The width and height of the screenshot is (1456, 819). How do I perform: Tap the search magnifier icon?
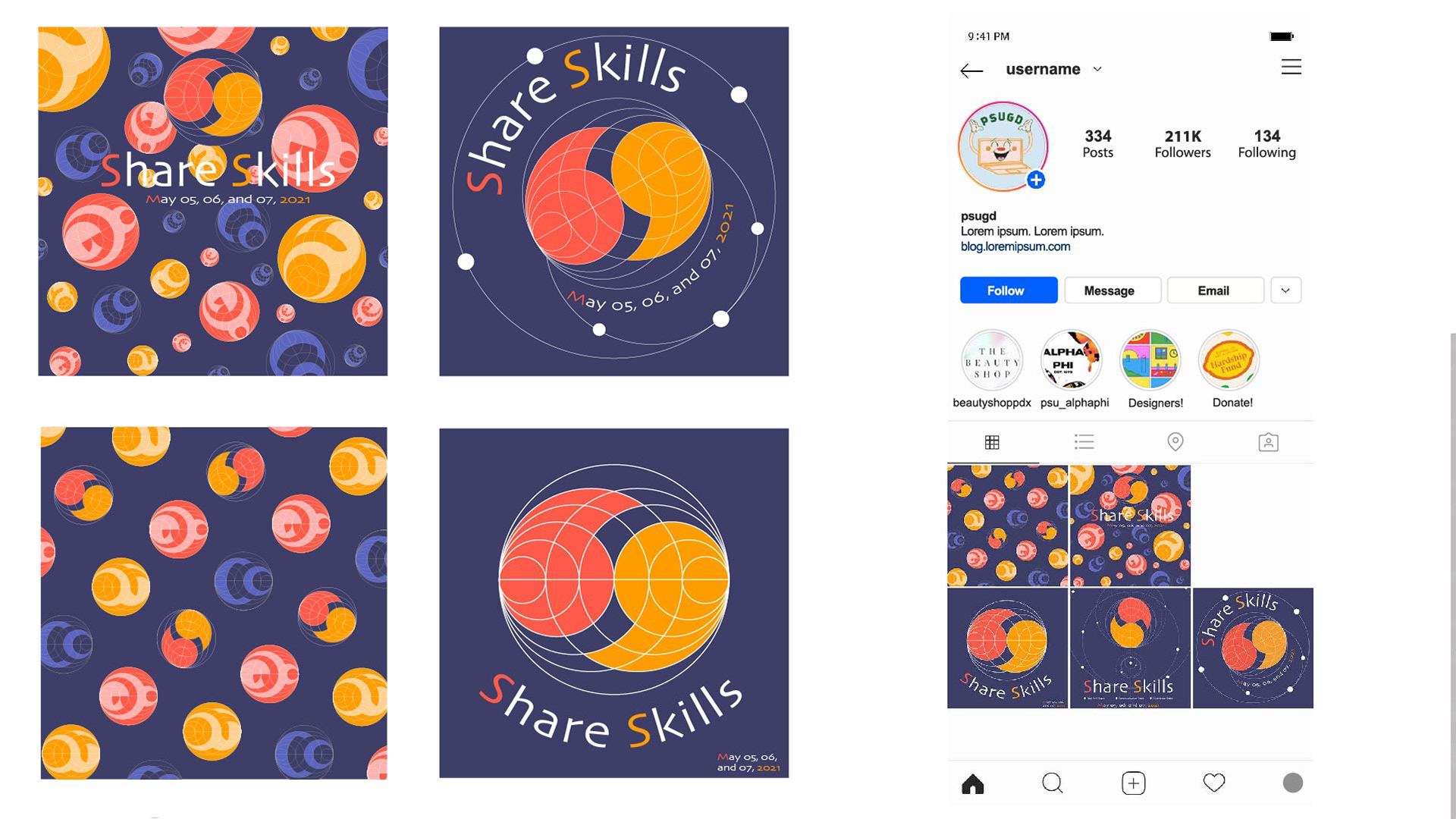[x=1053, y=783]
